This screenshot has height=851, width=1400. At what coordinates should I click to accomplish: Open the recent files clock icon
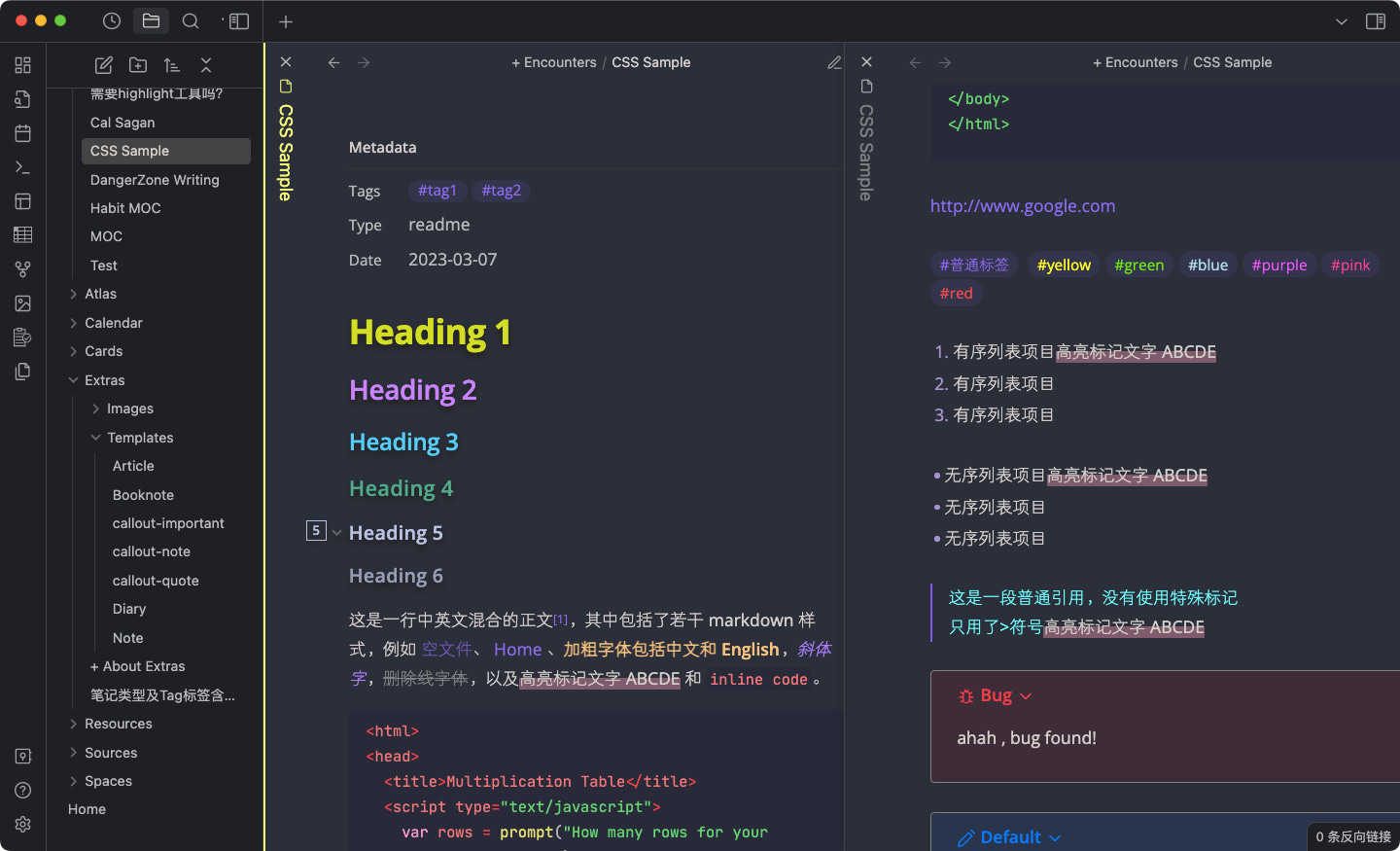112,20
